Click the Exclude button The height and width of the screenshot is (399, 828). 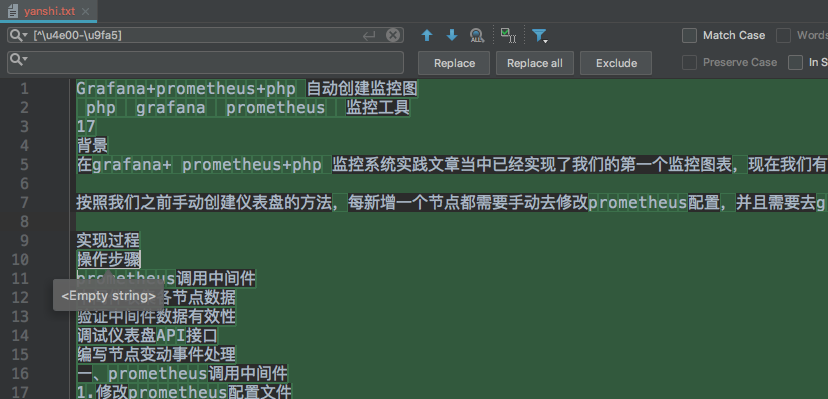click(616, 63)
